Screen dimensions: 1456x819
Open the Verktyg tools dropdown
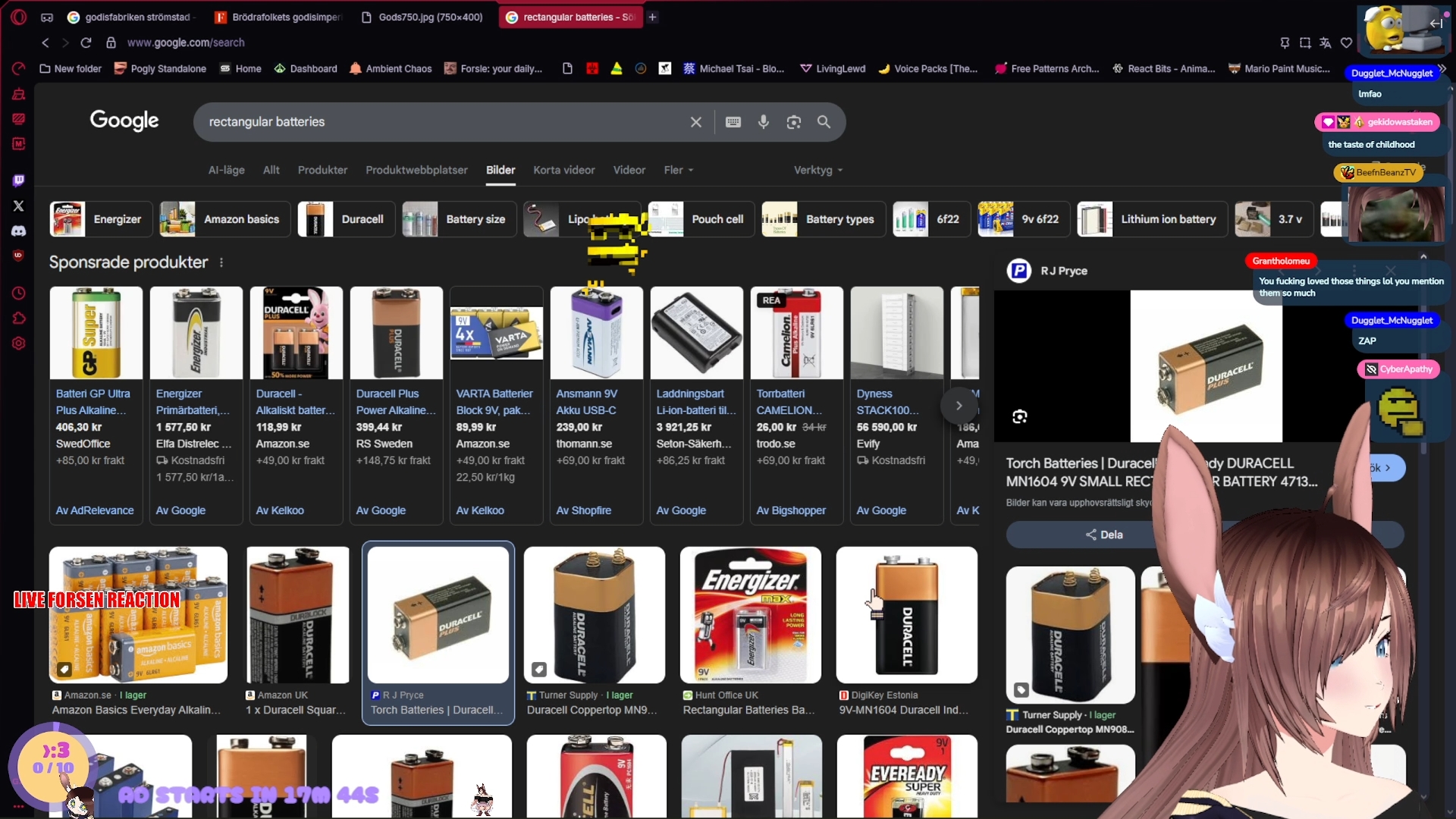817,170
